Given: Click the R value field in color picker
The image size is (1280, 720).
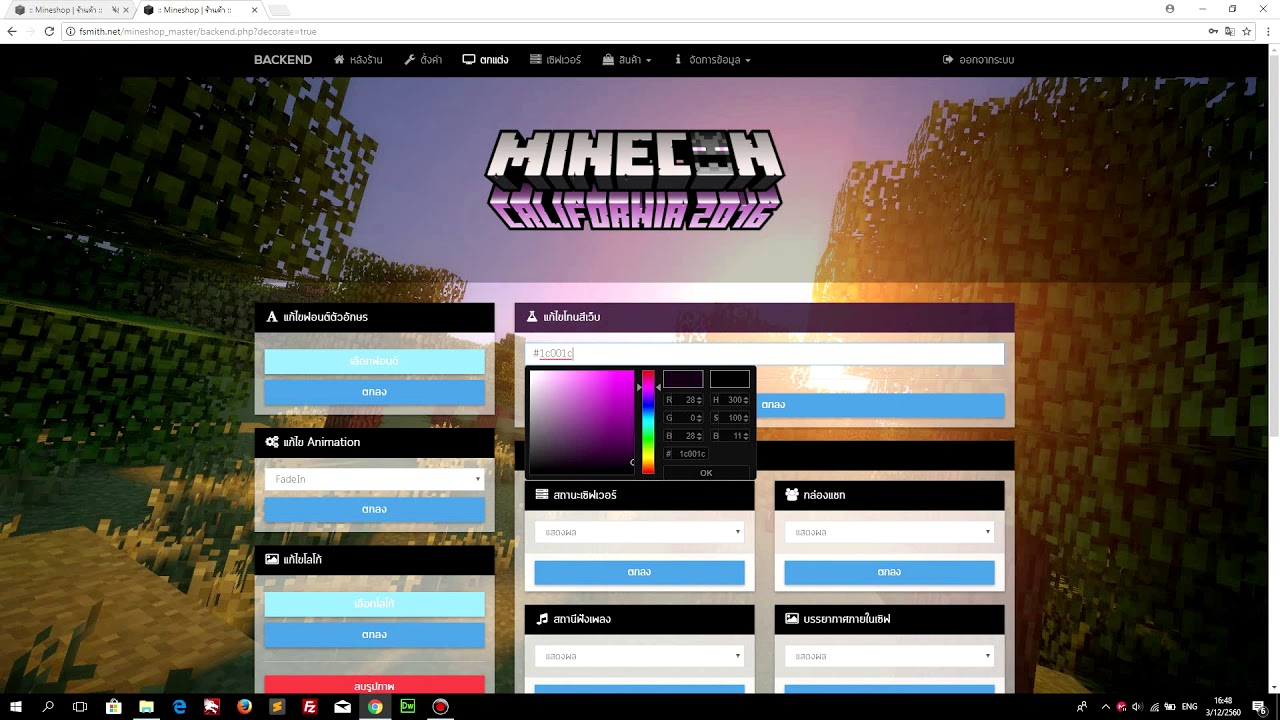Looking at the screenshot, I should [683, 400].
